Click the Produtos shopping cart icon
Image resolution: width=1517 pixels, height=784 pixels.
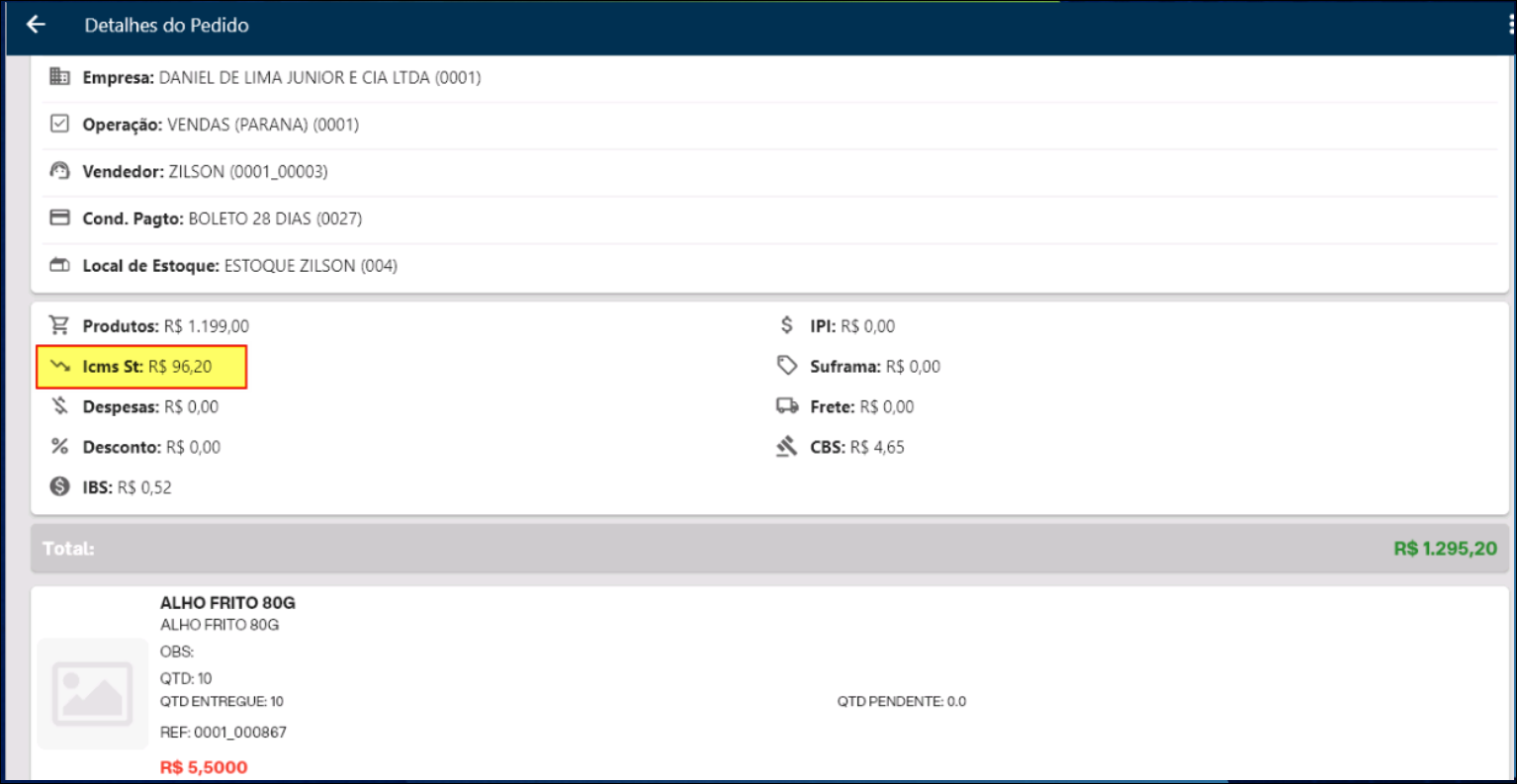pyautogui.click(x=60, y=325)
